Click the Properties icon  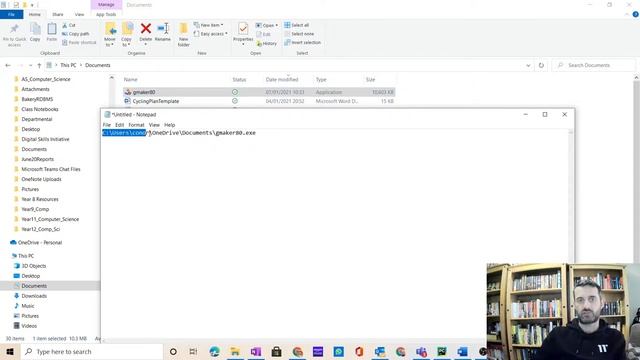pos(243,29)
